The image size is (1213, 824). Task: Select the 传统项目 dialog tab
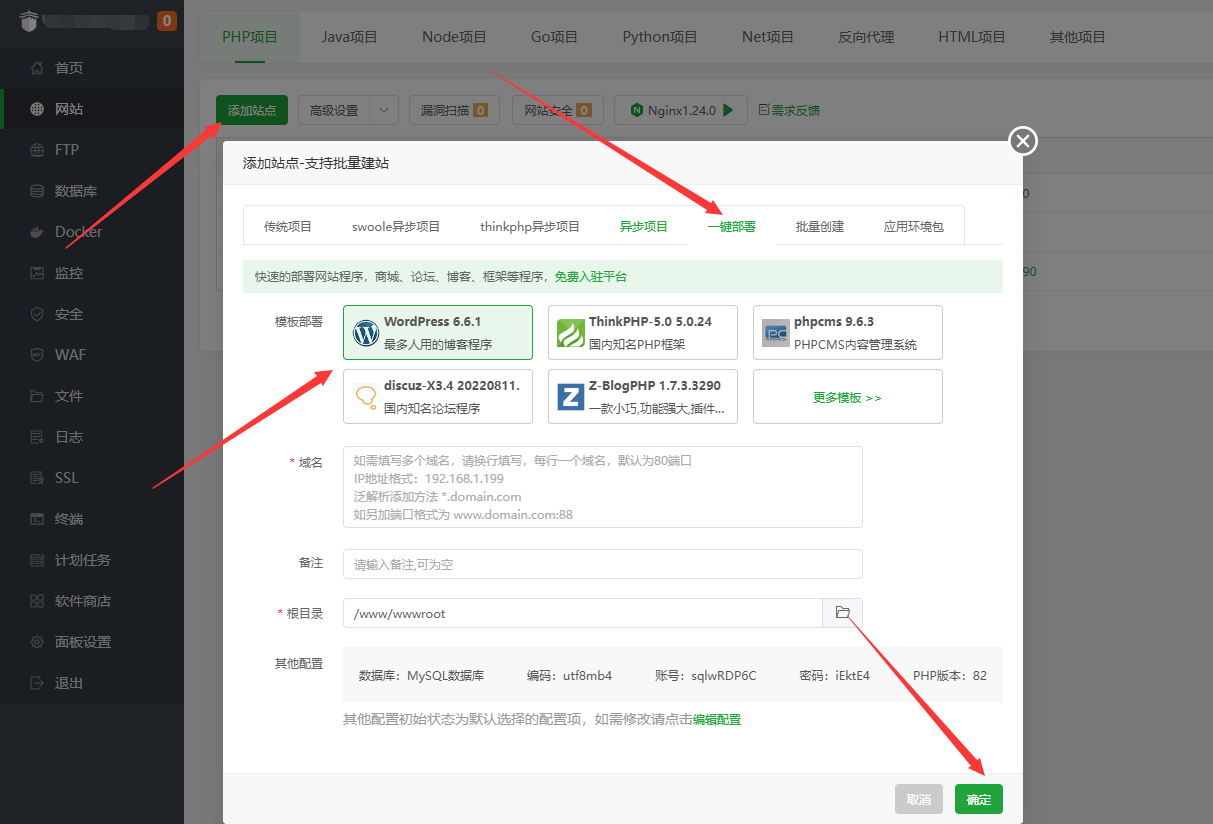click(288, 226)
